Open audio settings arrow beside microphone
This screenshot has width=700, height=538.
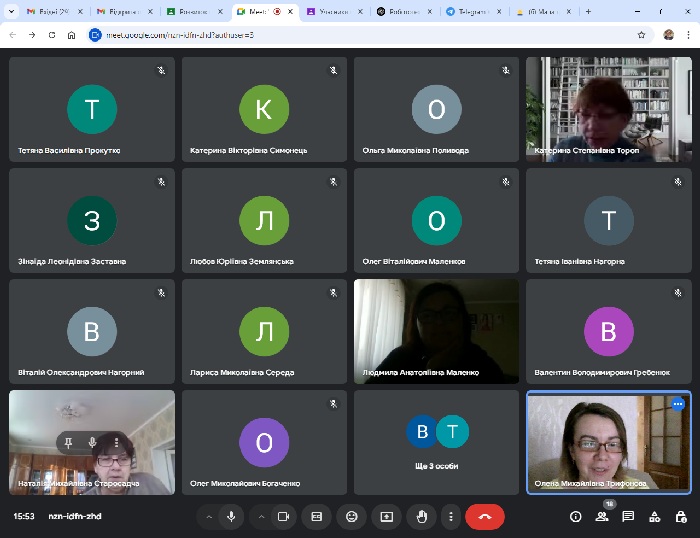coord(209,516)
